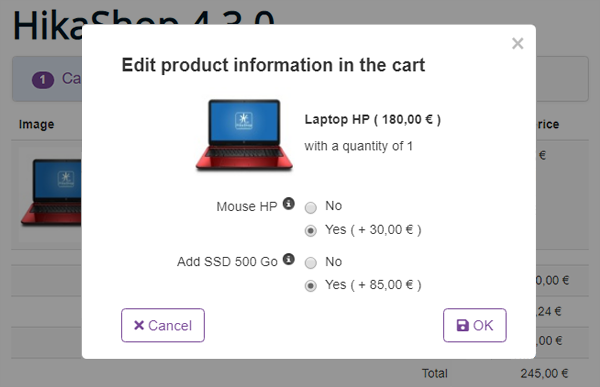Click the Cancel button
This screenshot has height=387, width=600.
point(163,325)
